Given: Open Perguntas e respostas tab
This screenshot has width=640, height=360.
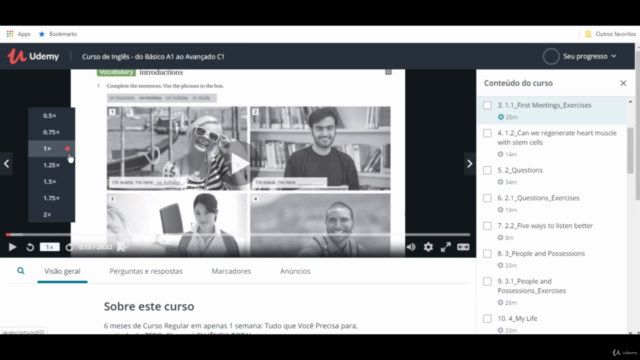Looking at the screenshot, I should tap(146, 271).
